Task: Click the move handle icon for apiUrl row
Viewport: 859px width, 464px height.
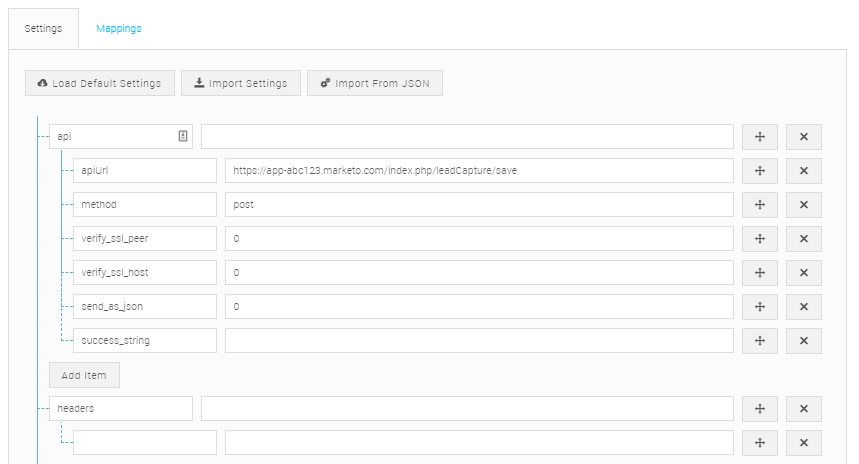Action: (x=759, y=171)
